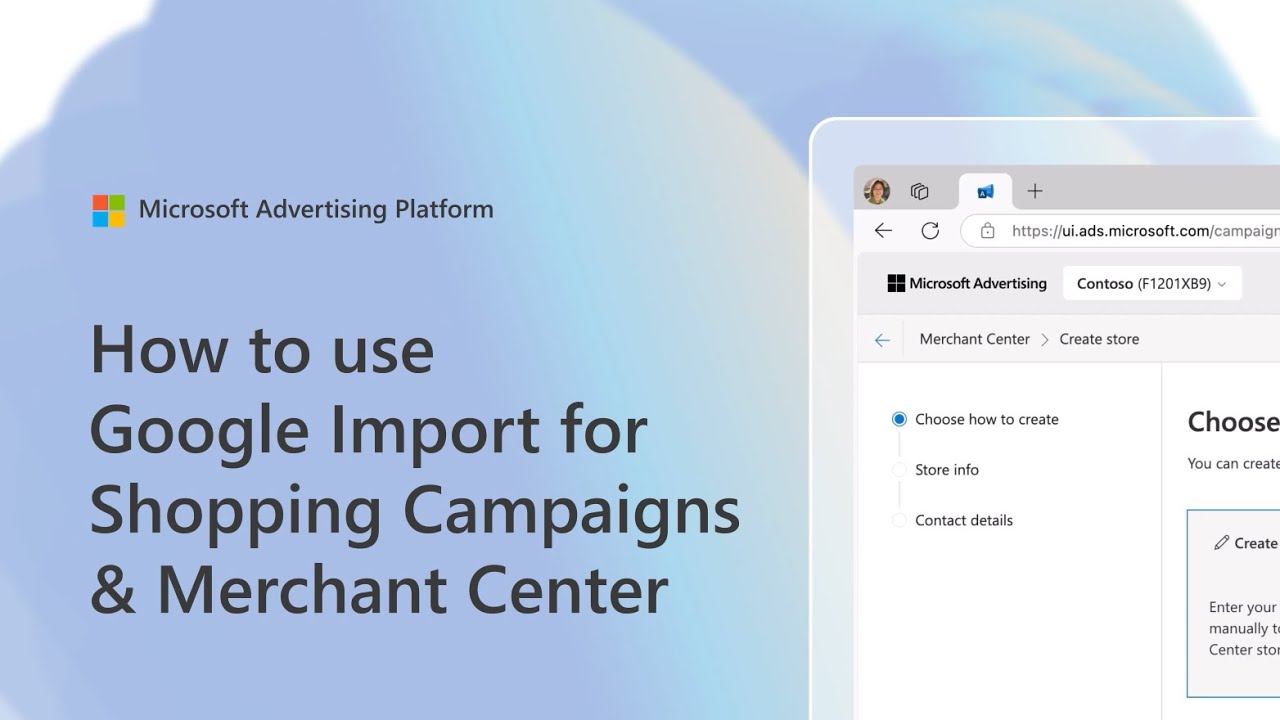Screen dimensions: 1280x720
Task: Click the Microsoft Advertising logo
Action: point(967,283)
